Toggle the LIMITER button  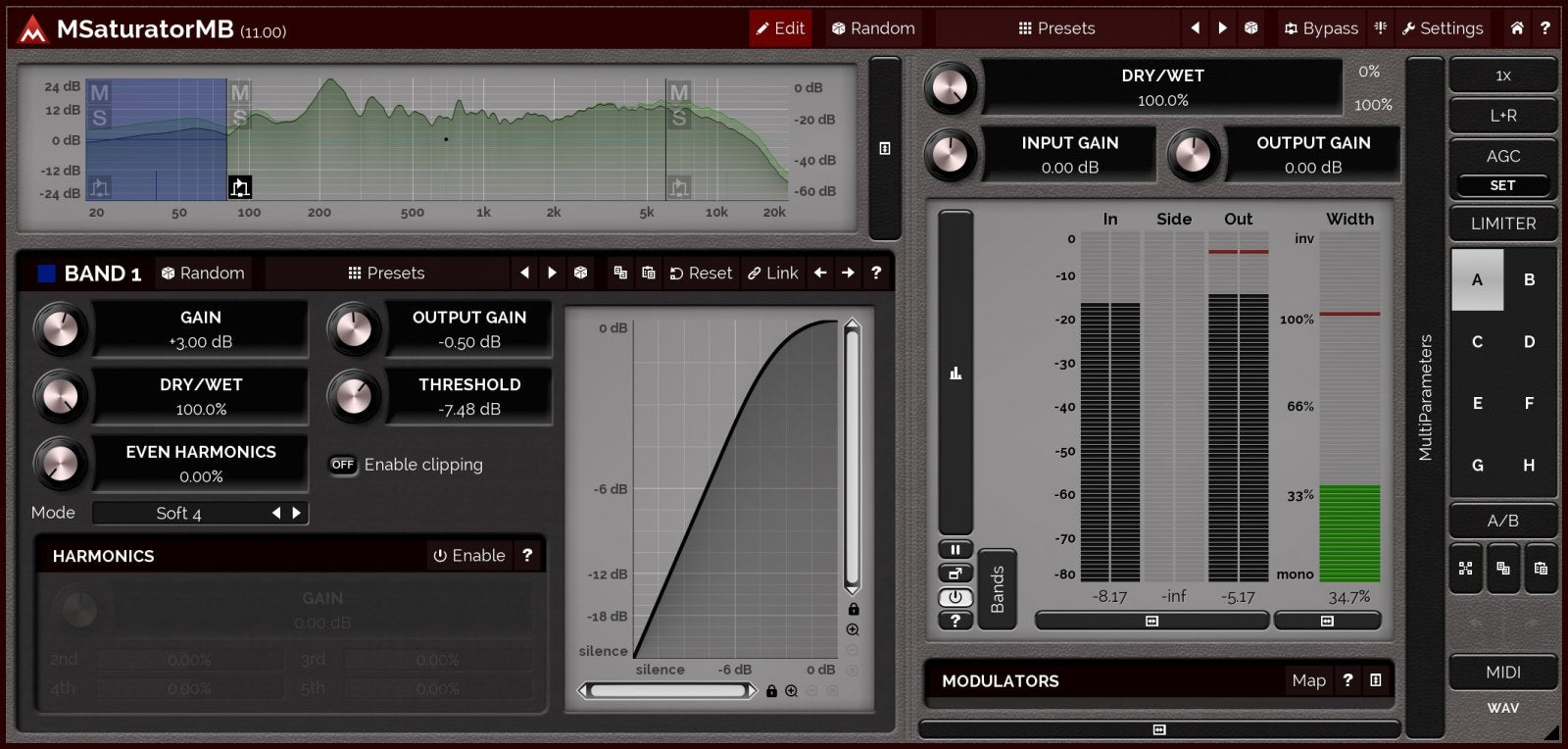pyautogui.click(x=1503, y=224)
